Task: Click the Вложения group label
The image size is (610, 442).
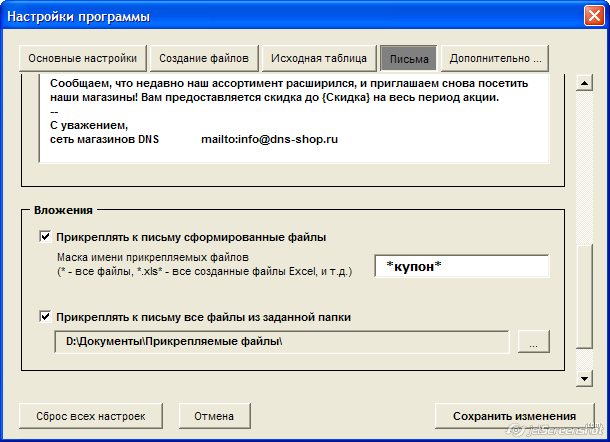Action: coord(63,210)
